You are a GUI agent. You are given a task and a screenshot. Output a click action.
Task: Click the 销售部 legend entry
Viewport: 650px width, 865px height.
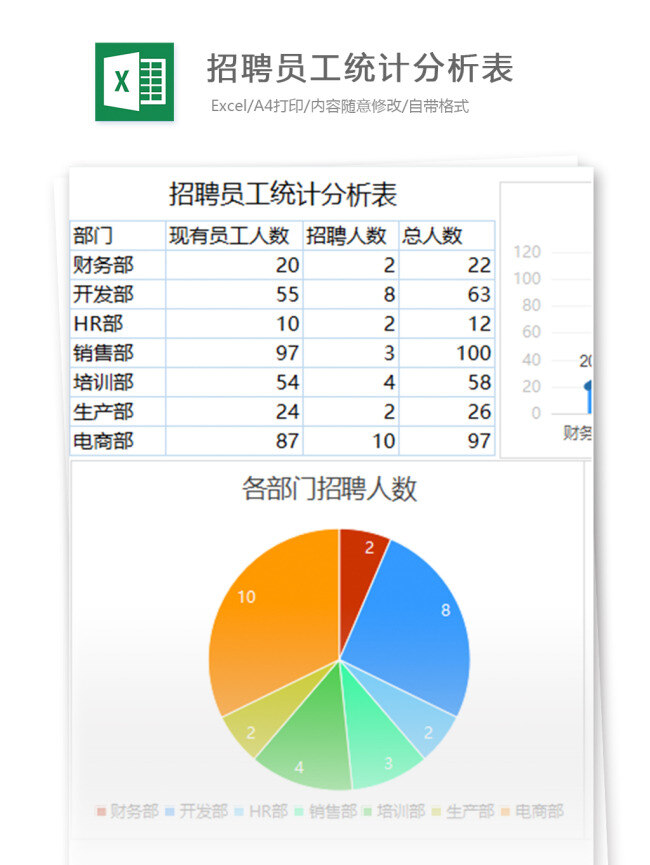326,811
